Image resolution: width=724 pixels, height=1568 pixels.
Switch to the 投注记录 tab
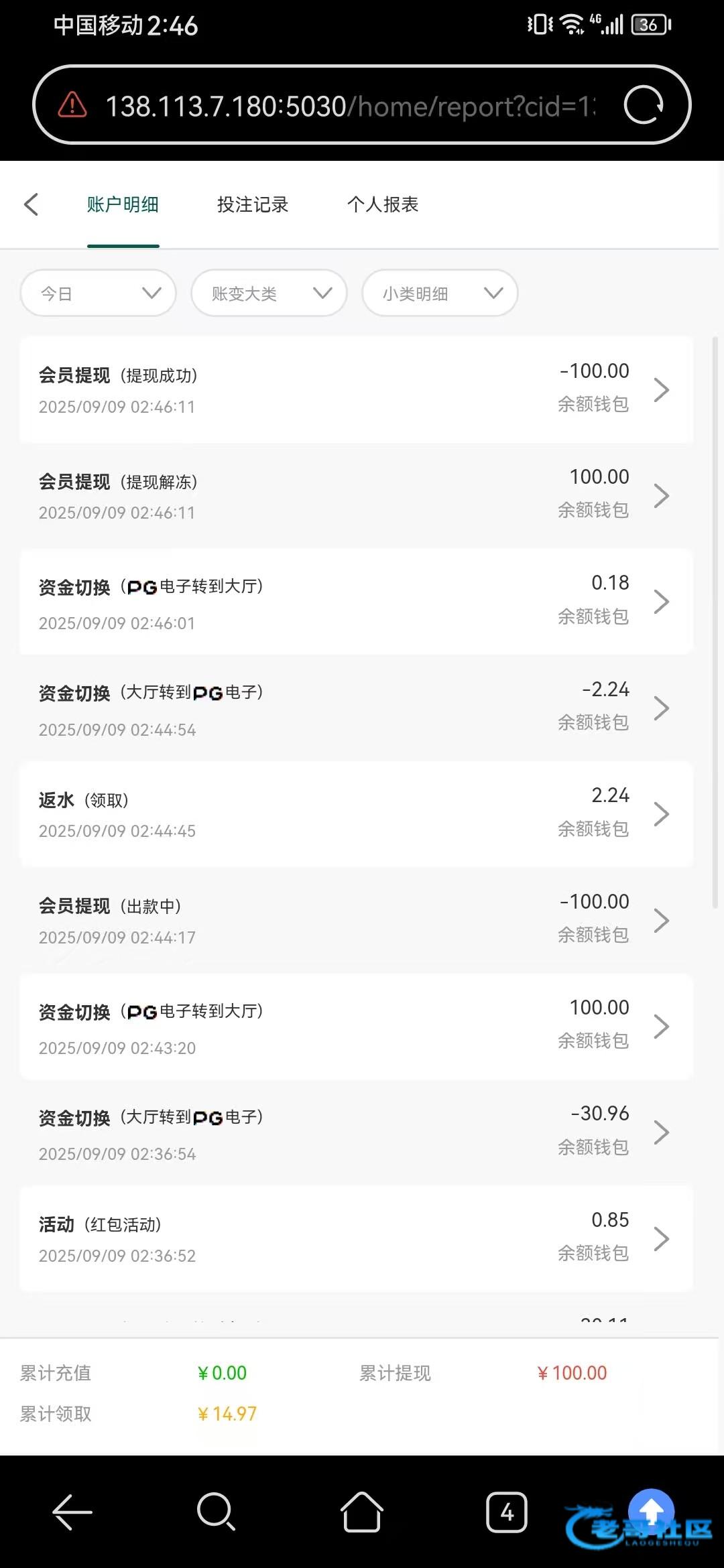click(253, 204)
